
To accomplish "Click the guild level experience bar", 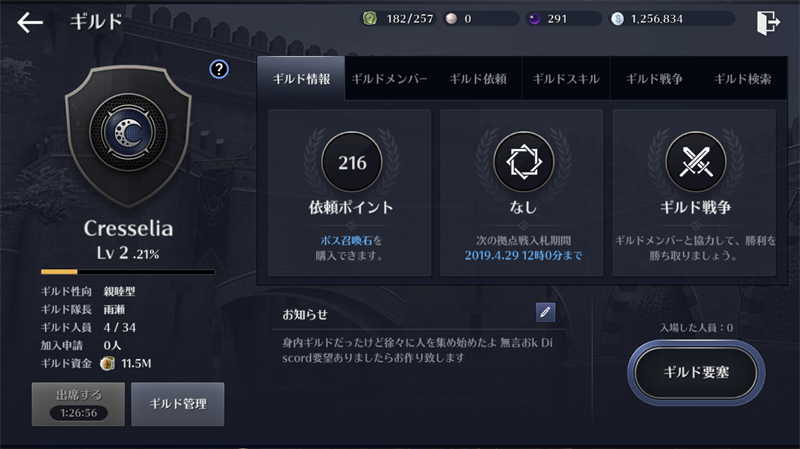I will click(128, 272).
